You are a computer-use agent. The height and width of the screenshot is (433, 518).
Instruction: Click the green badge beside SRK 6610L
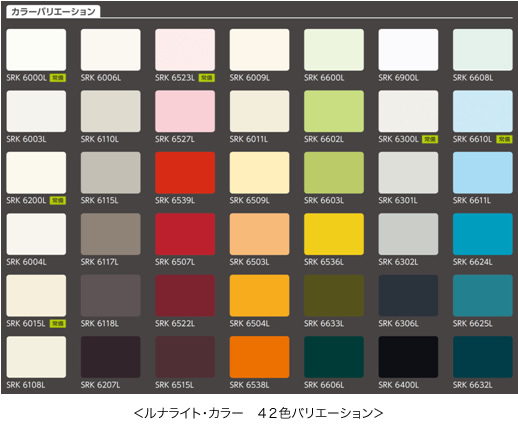pyautogui.click(x=504, y=139)
